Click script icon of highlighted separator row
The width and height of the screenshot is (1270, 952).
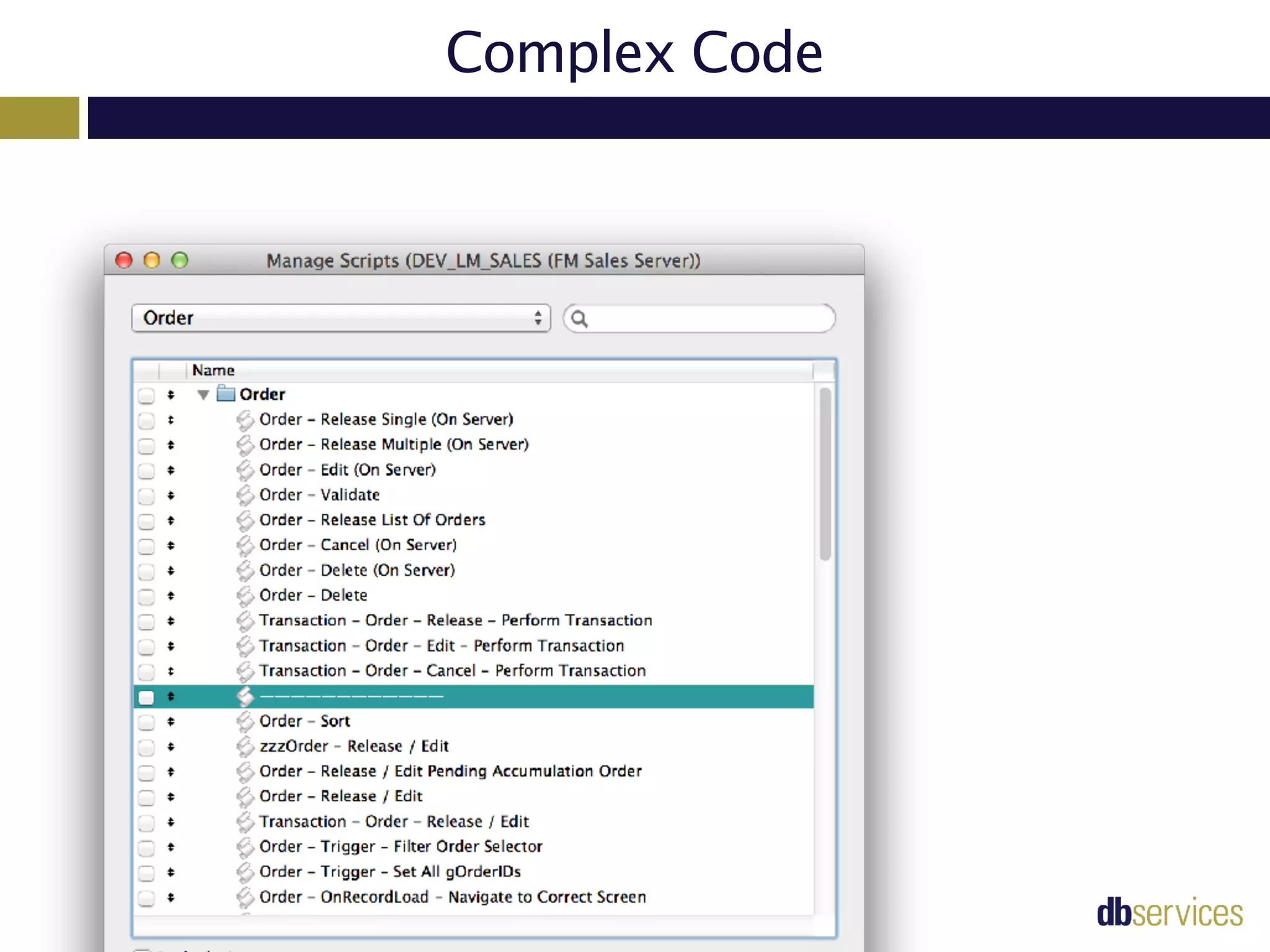click(246, 697)
